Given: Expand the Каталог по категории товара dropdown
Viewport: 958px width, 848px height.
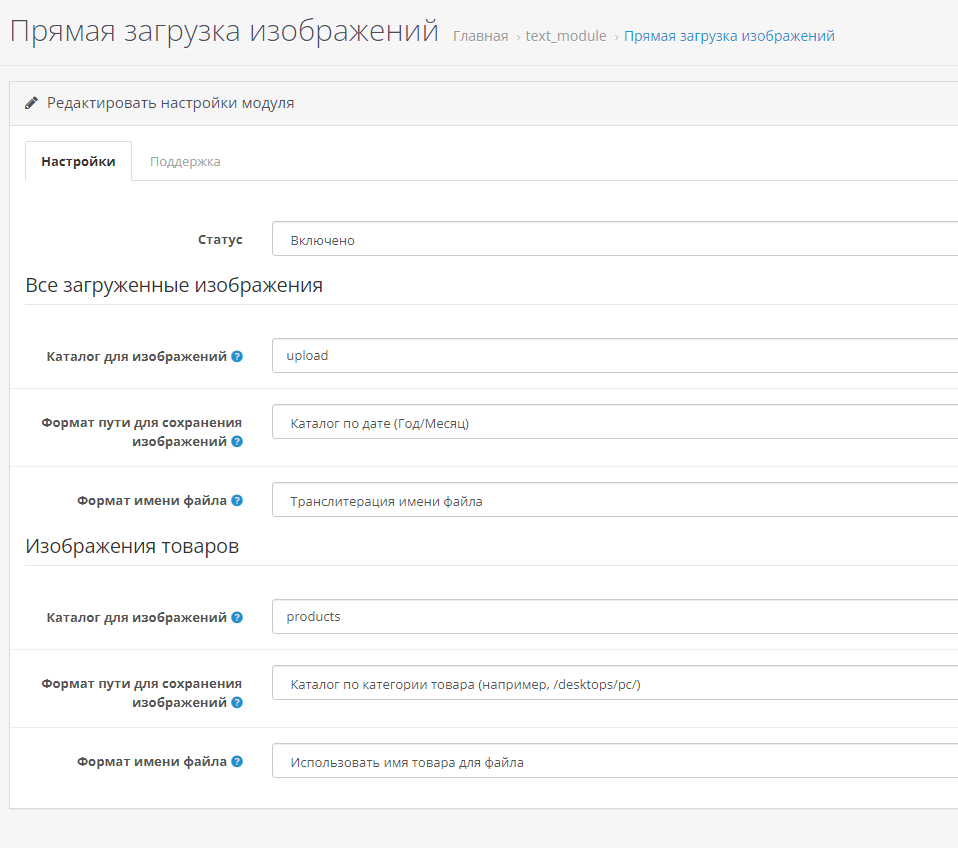Looking at the screenshot, I should click(614, 684).
